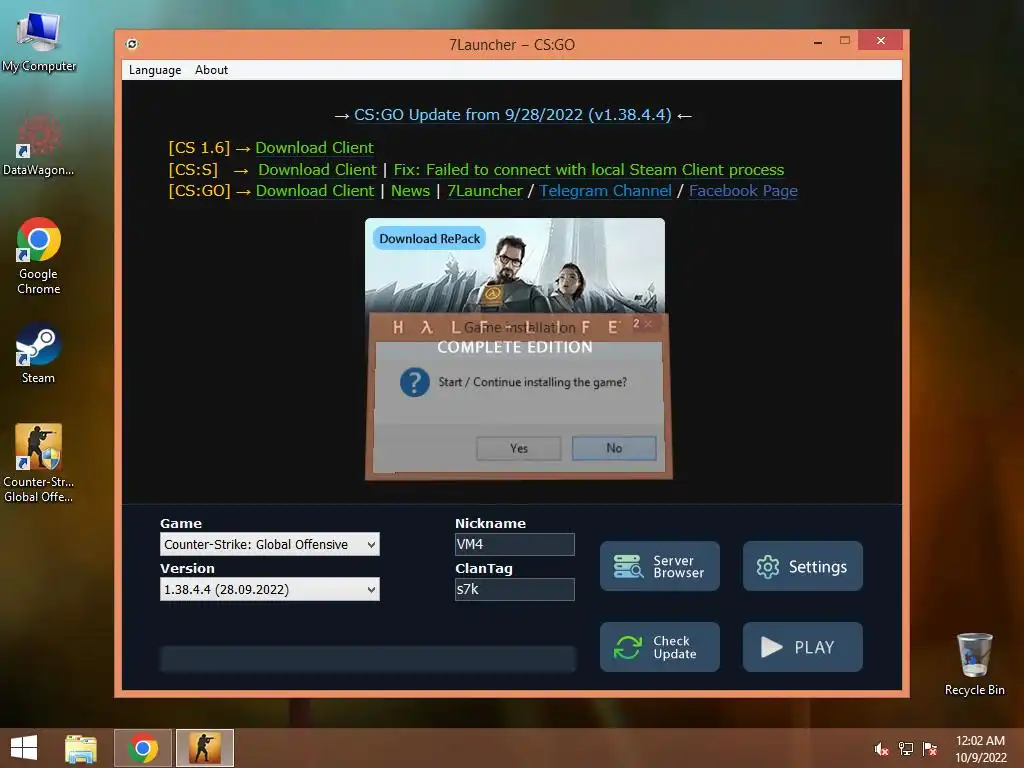Switch to Chrome on the taskbar

(143, 748)
